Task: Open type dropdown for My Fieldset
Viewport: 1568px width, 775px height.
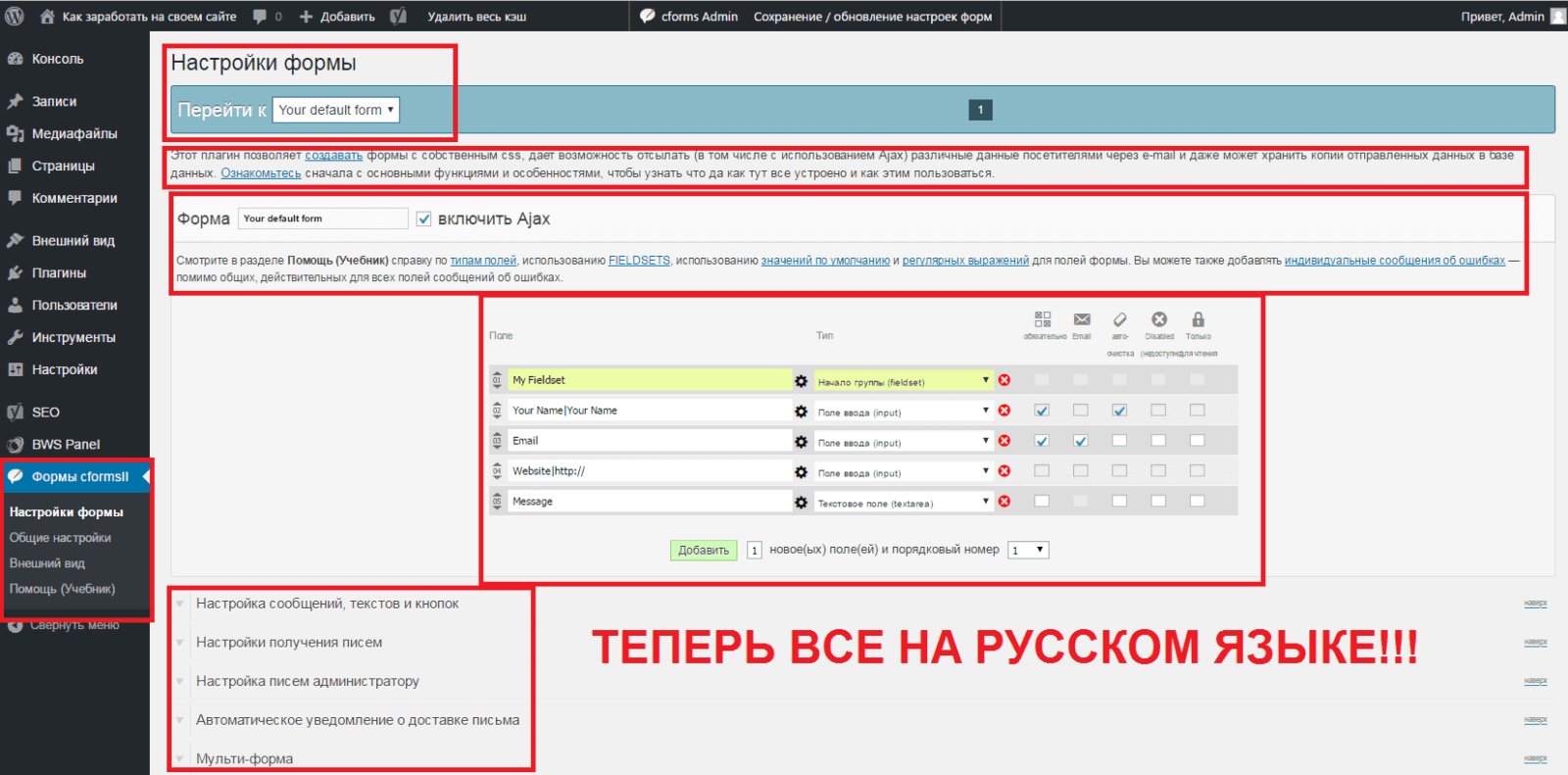Action: [904, 381]
